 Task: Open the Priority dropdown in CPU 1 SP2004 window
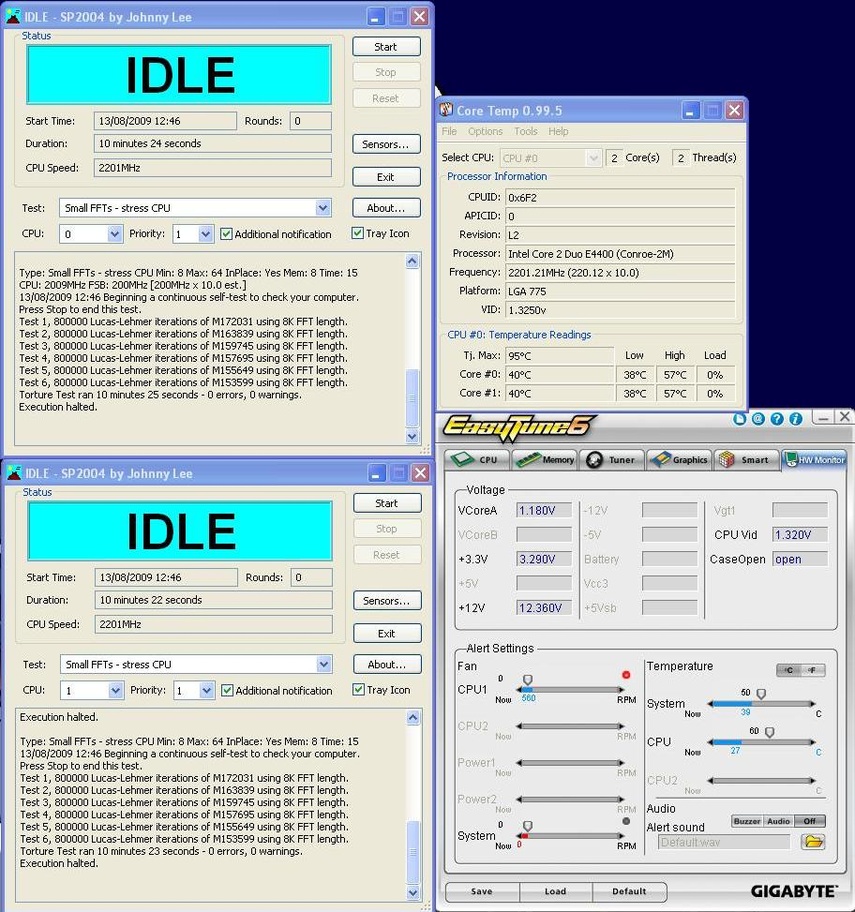206,690
